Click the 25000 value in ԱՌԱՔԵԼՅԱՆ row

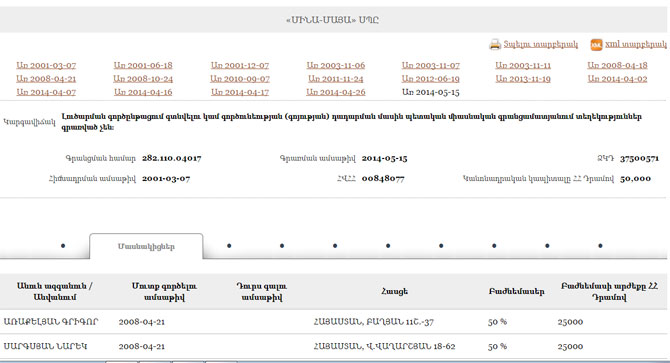tap(570, 322)
